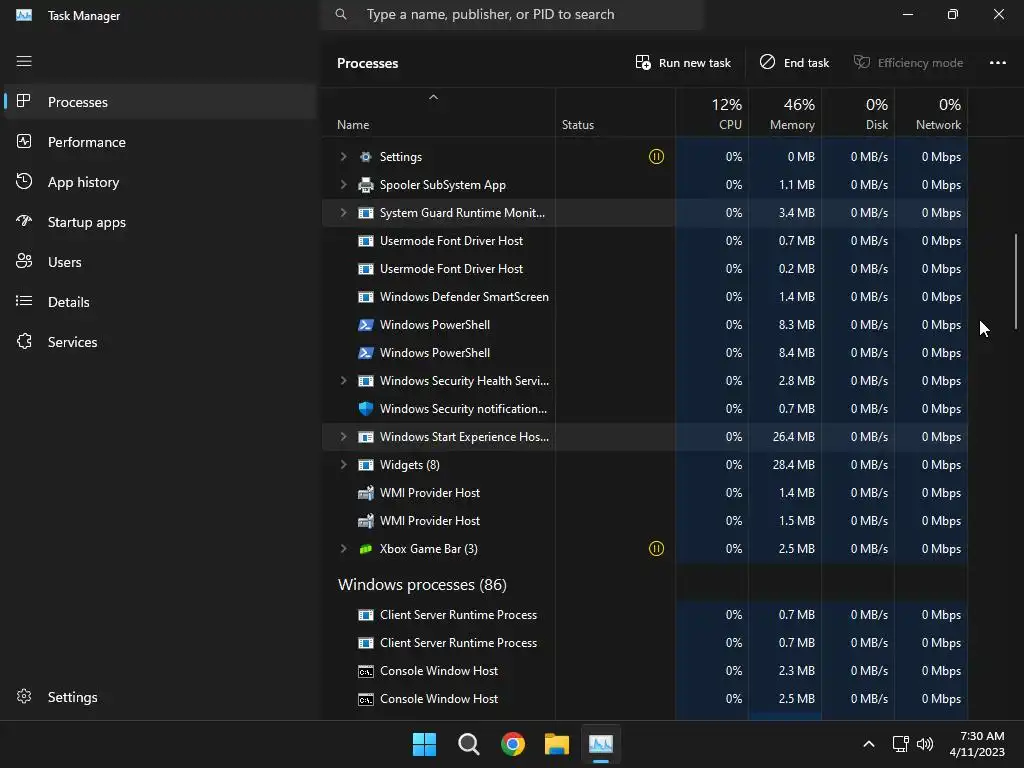
Task: Select the Widgets 28.4 MB memory cell
Action: tap(785, 465)
